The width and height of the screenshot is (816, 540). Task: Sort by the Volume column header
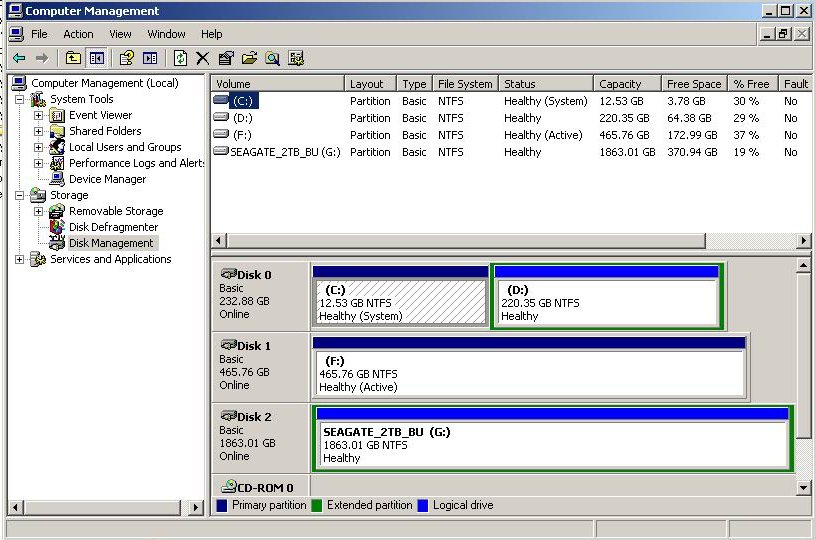(278, 84)
